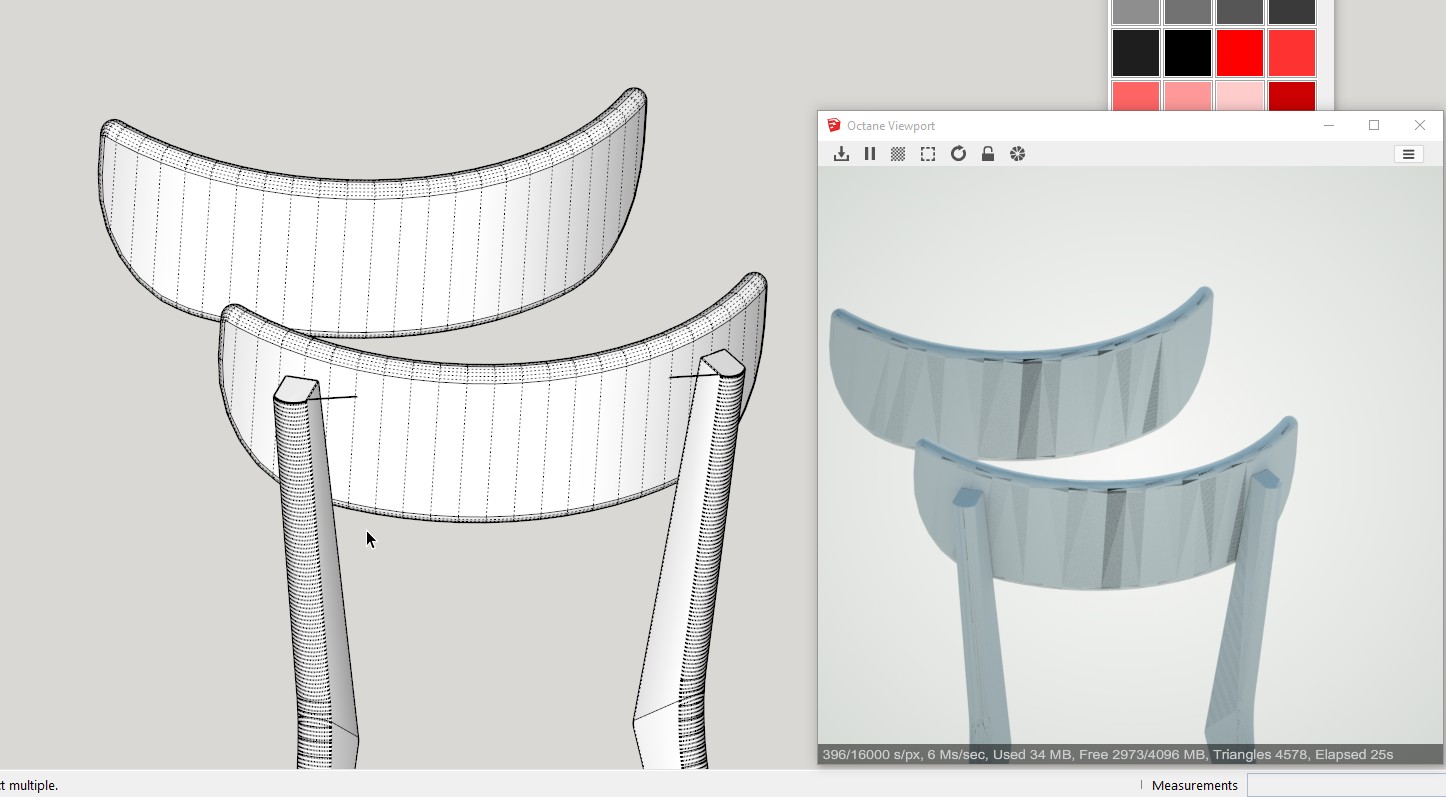Restart the render with the refresh icon
The height and width of the screenshot is (797, 1446).
coord(958,154)
